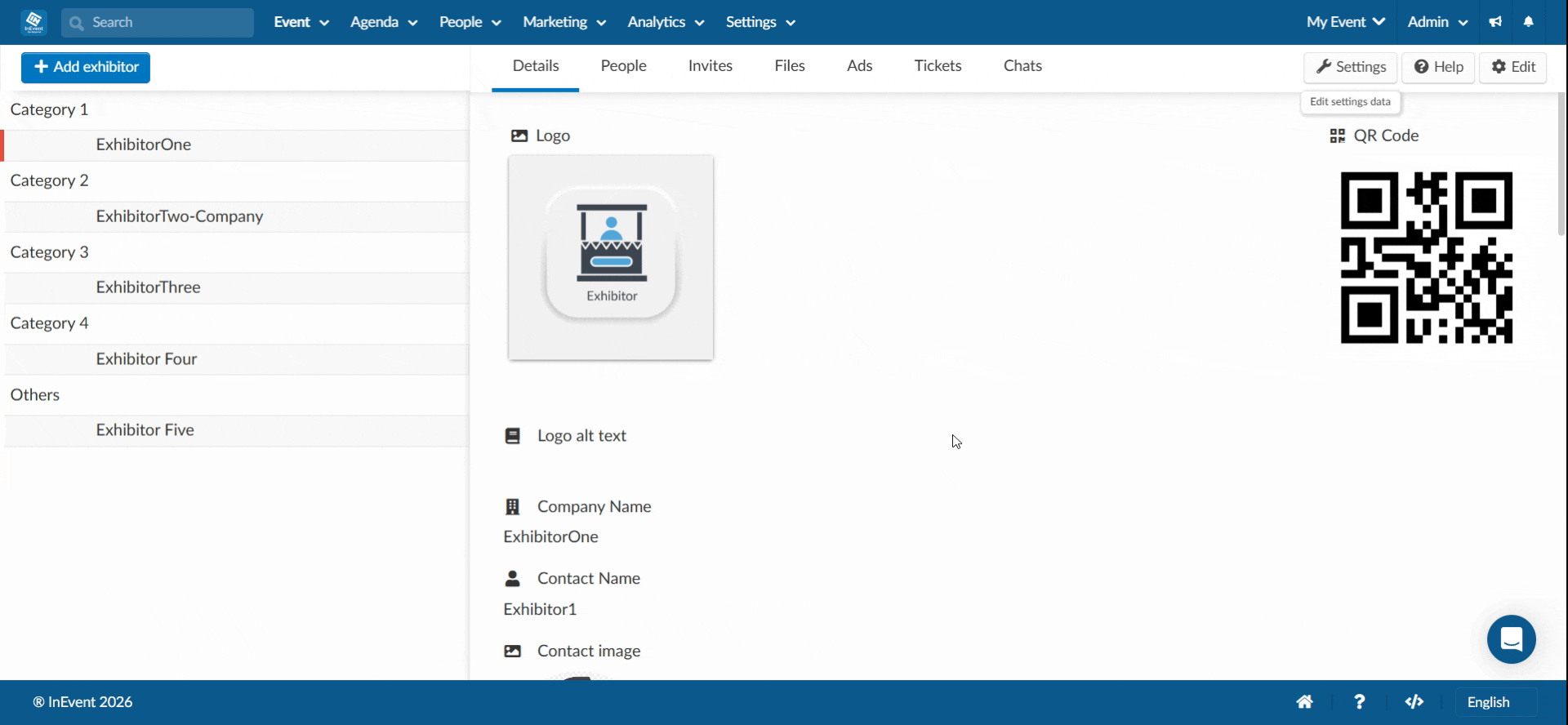Select ExhibitorTwo-Company in the list
This screenshot has height=725, width=1568.
pyautogui.click(x=237, y=217)
